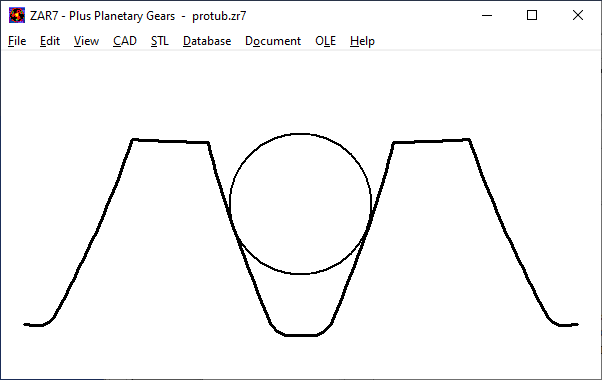Image resolution: width=602 pixels, height=380 pixels.
Task: Click the tooth gap root line at bottom
Action: tap(301, 335)
